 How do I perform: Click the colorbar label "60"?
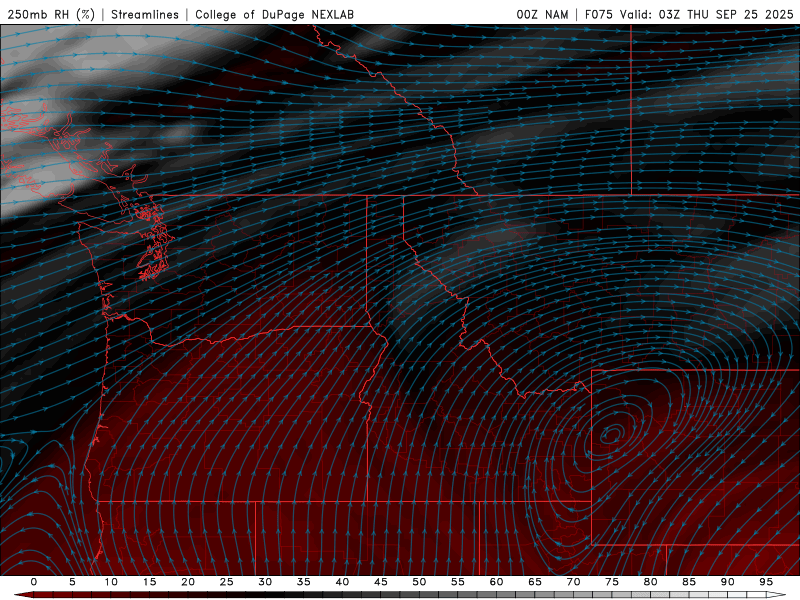click(496, 582)
